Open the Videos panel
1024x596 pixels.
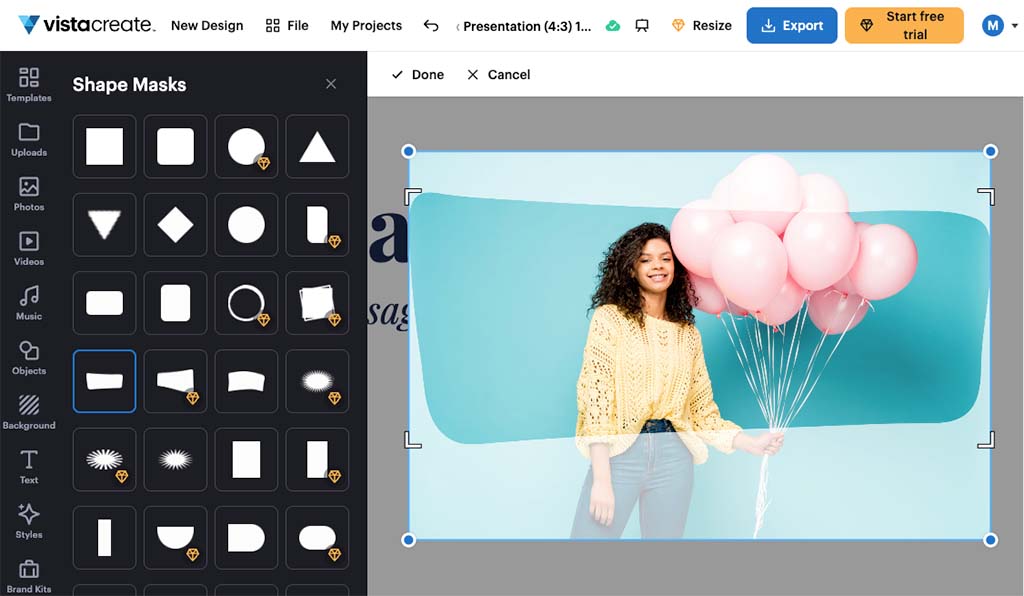coord(29,249)
